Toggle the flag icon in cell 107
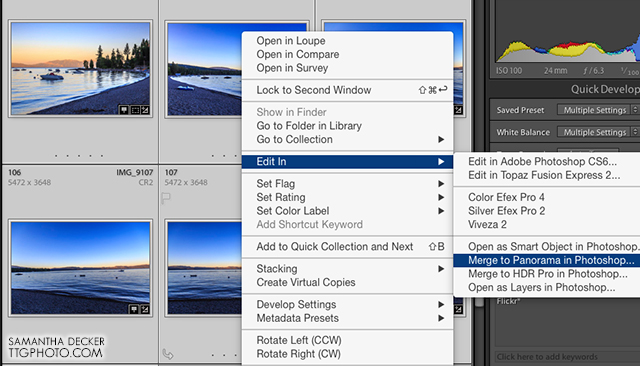 click(x=166, y=199)
